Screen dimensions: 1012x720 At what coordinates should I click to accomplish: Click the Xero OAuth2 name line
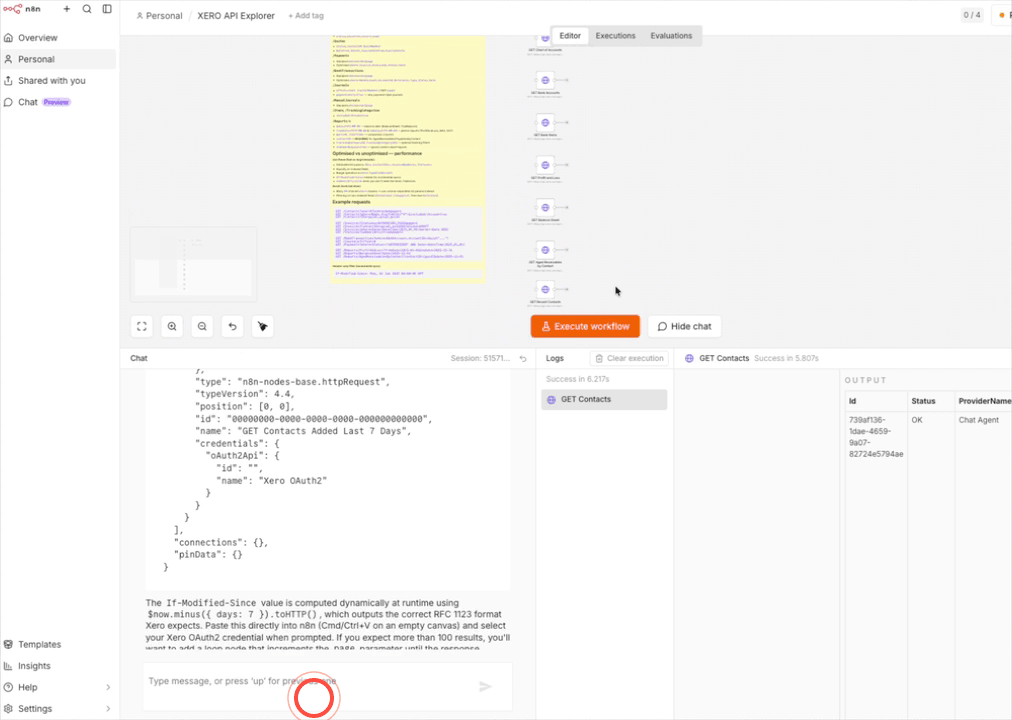pos(271,481)
